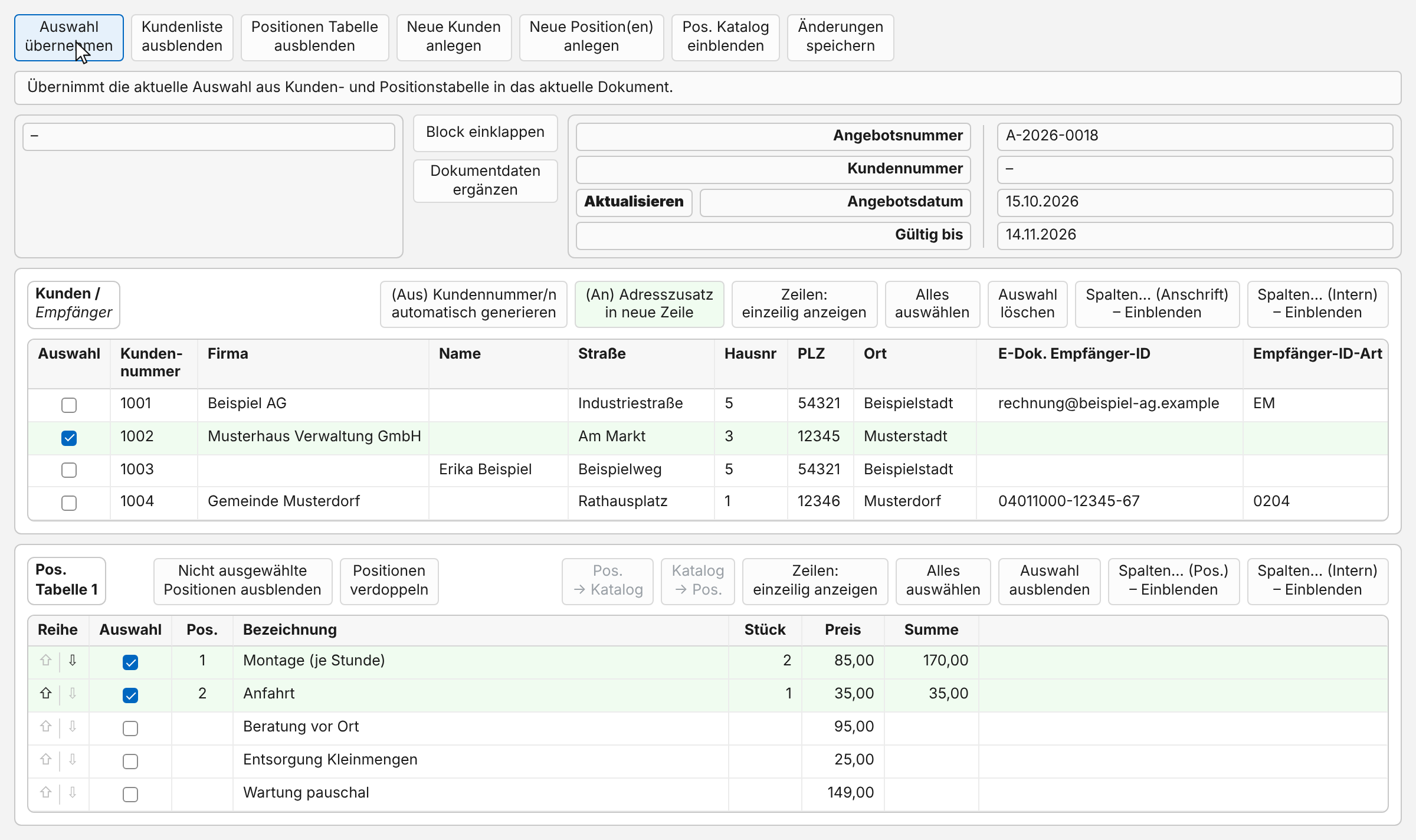Check the Entsorgung Kleinmengen position
Viewport: 1416px width, 840px height.
(x=130, y=762)
